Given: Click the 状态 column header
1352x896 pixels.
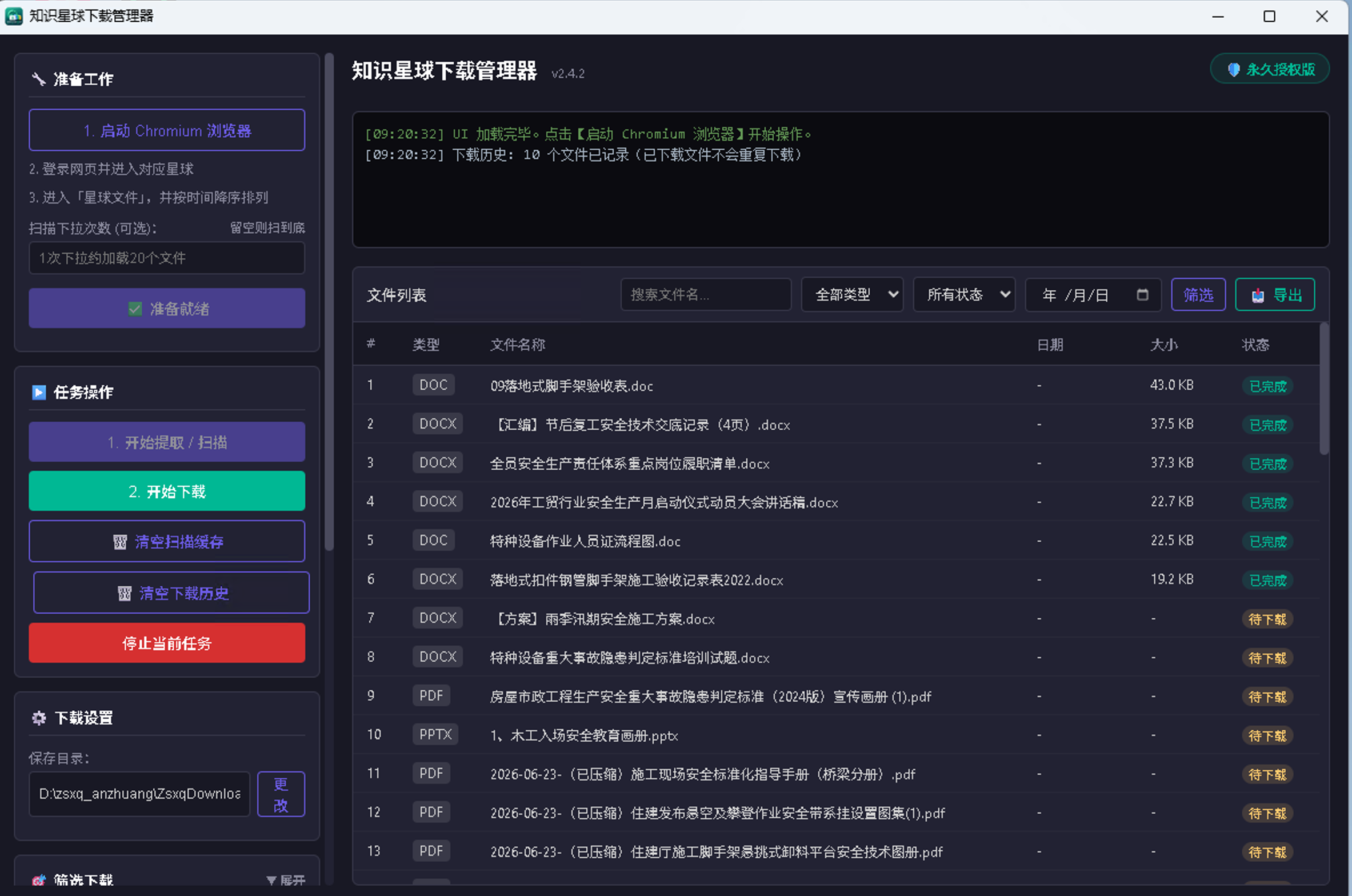Looking at the screenshot, I should pyautogui.click(x=1255, y=345).
